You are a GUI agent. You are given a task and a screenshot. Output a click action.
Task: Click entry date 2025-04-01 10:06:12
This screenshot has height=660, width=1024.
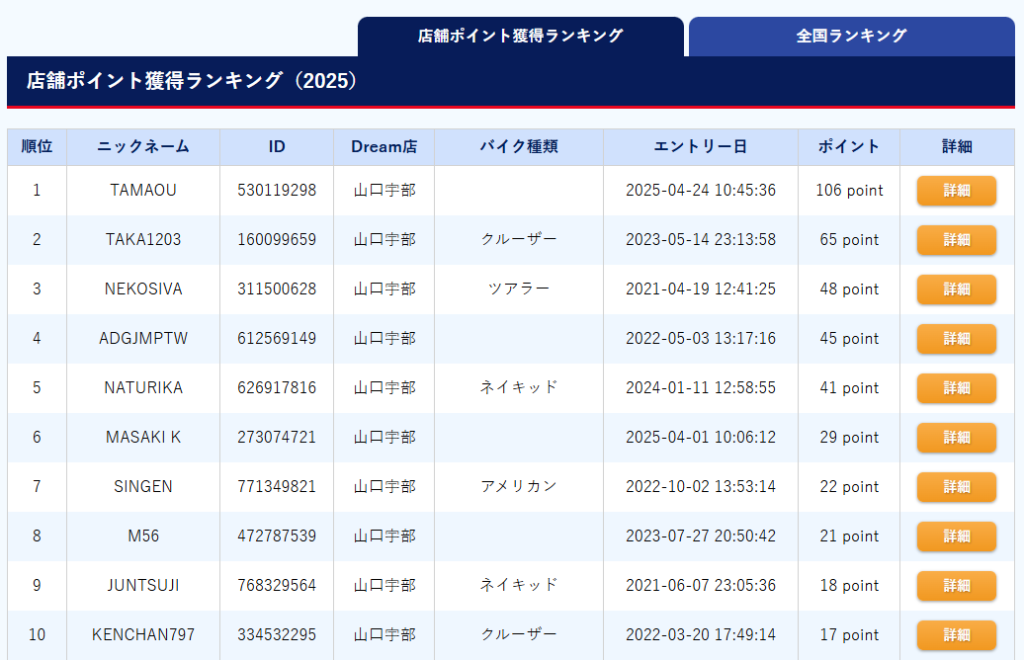tap(701, 437)
